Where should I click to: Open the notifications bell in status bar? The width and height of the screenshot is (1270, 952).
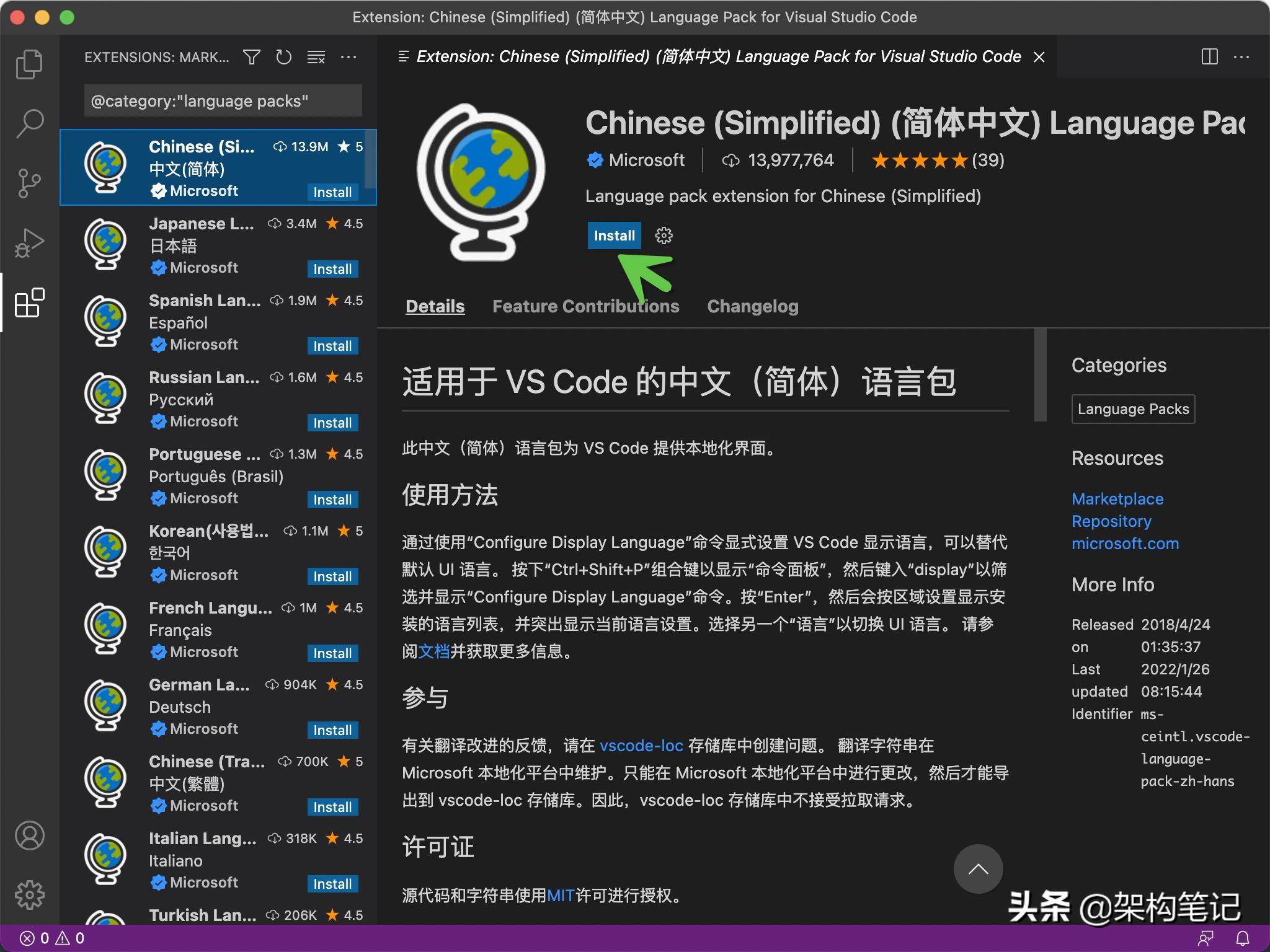(1243, 938)
